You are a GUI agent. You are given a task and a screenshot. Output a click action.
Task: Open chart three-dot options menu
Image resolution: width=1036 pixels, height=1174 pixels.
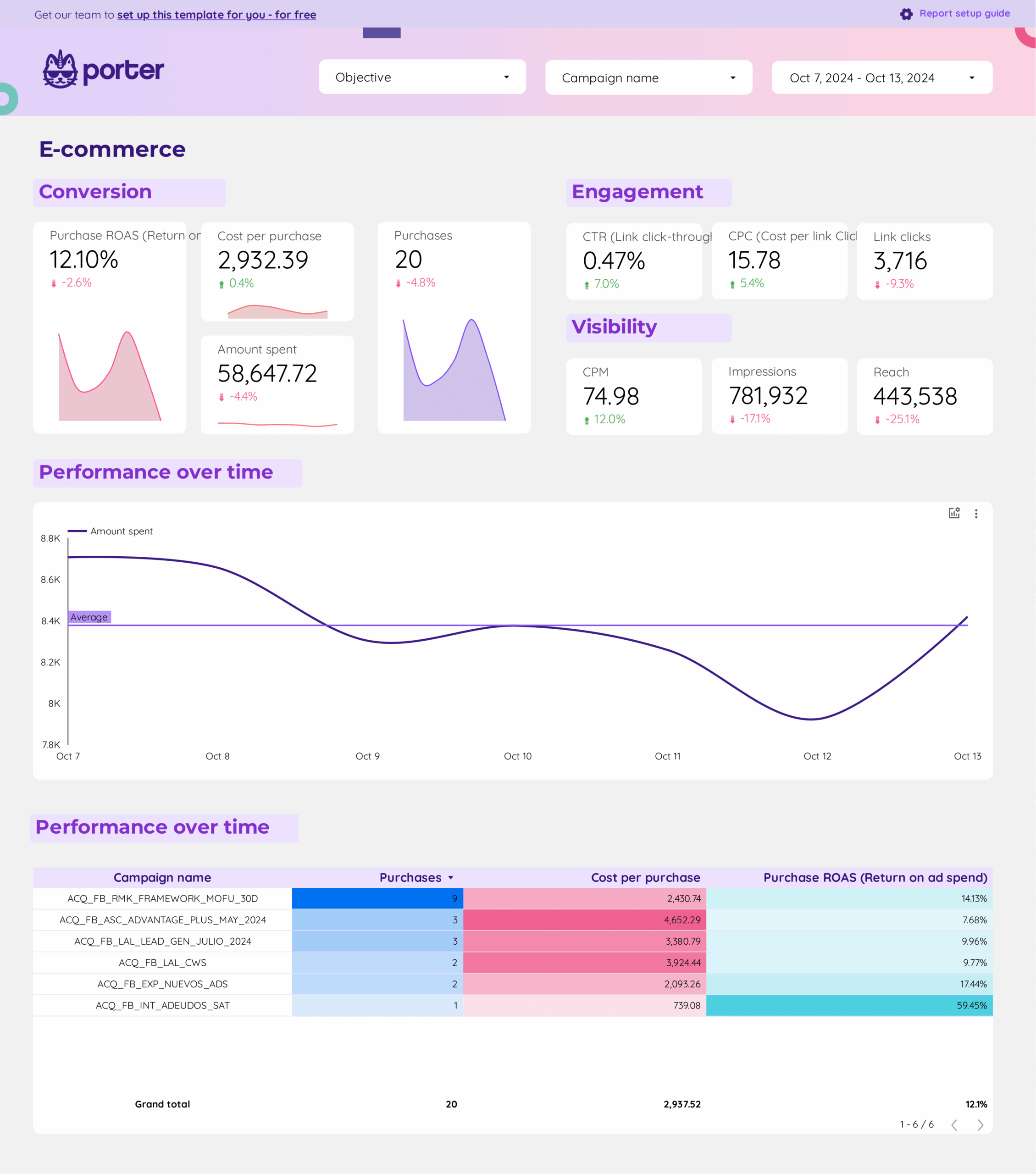pos(976,514)
